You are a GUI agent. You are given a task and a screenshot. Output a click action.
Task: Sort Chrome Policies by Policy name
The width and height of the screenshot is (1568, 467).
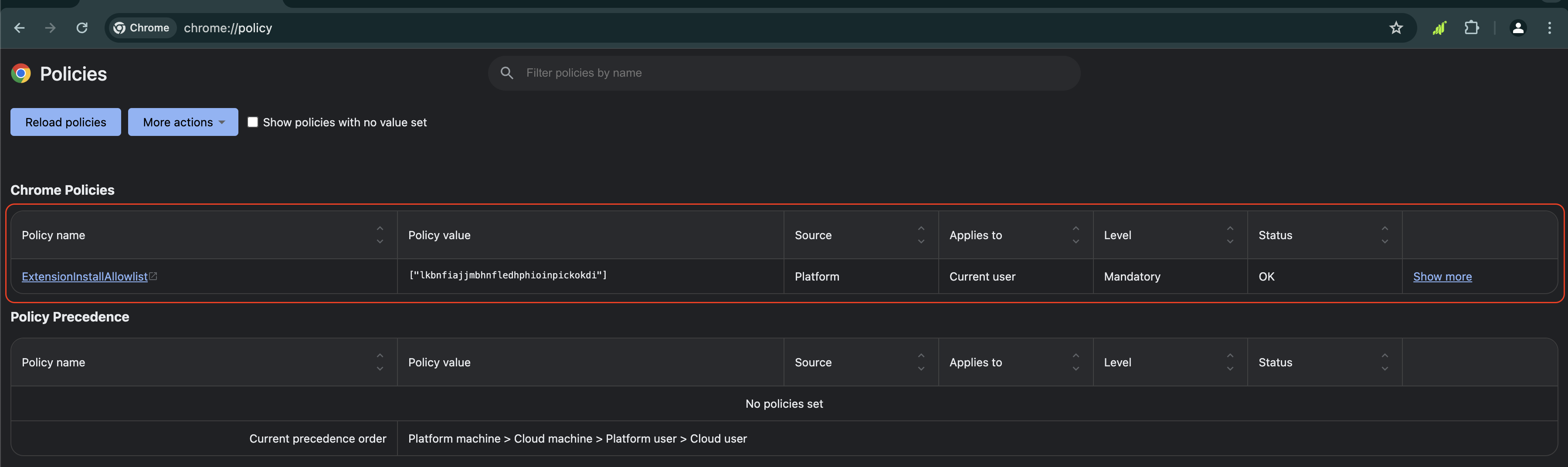[380, 235]
